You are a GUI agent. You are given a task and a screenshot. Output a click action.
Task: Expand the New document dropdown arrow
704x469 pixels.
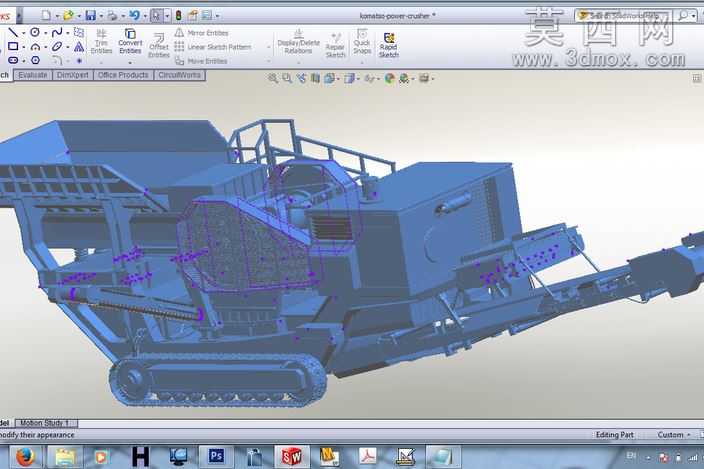(57, 16)
